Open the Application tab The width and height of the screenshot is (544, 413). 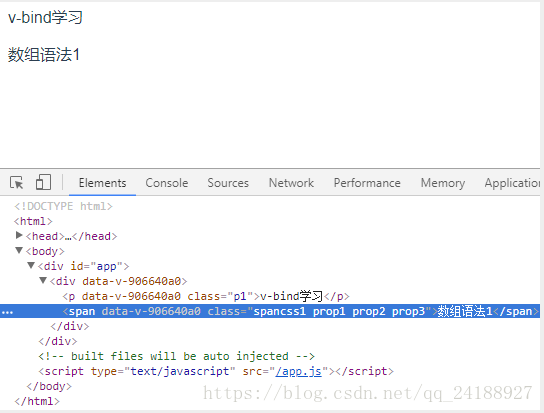(x=512, y=183)
